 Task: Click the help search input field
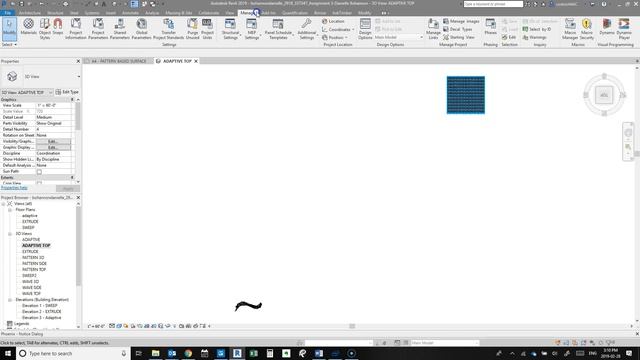coord(493,4)
